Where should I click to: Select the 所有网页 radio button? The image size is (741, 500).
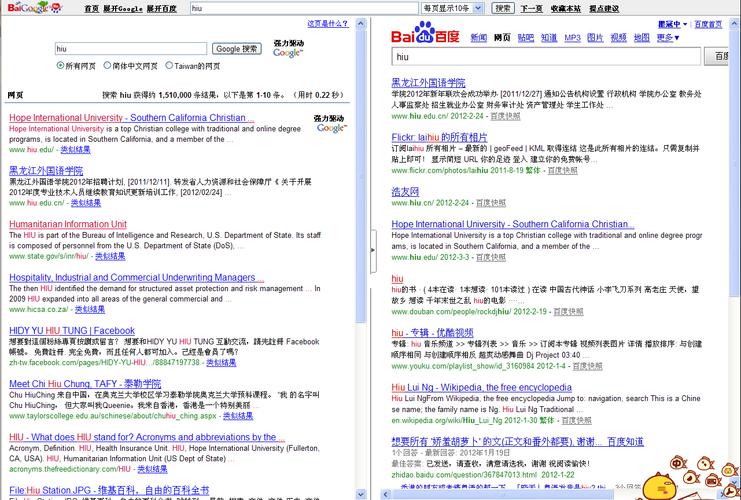coord(60,66)
